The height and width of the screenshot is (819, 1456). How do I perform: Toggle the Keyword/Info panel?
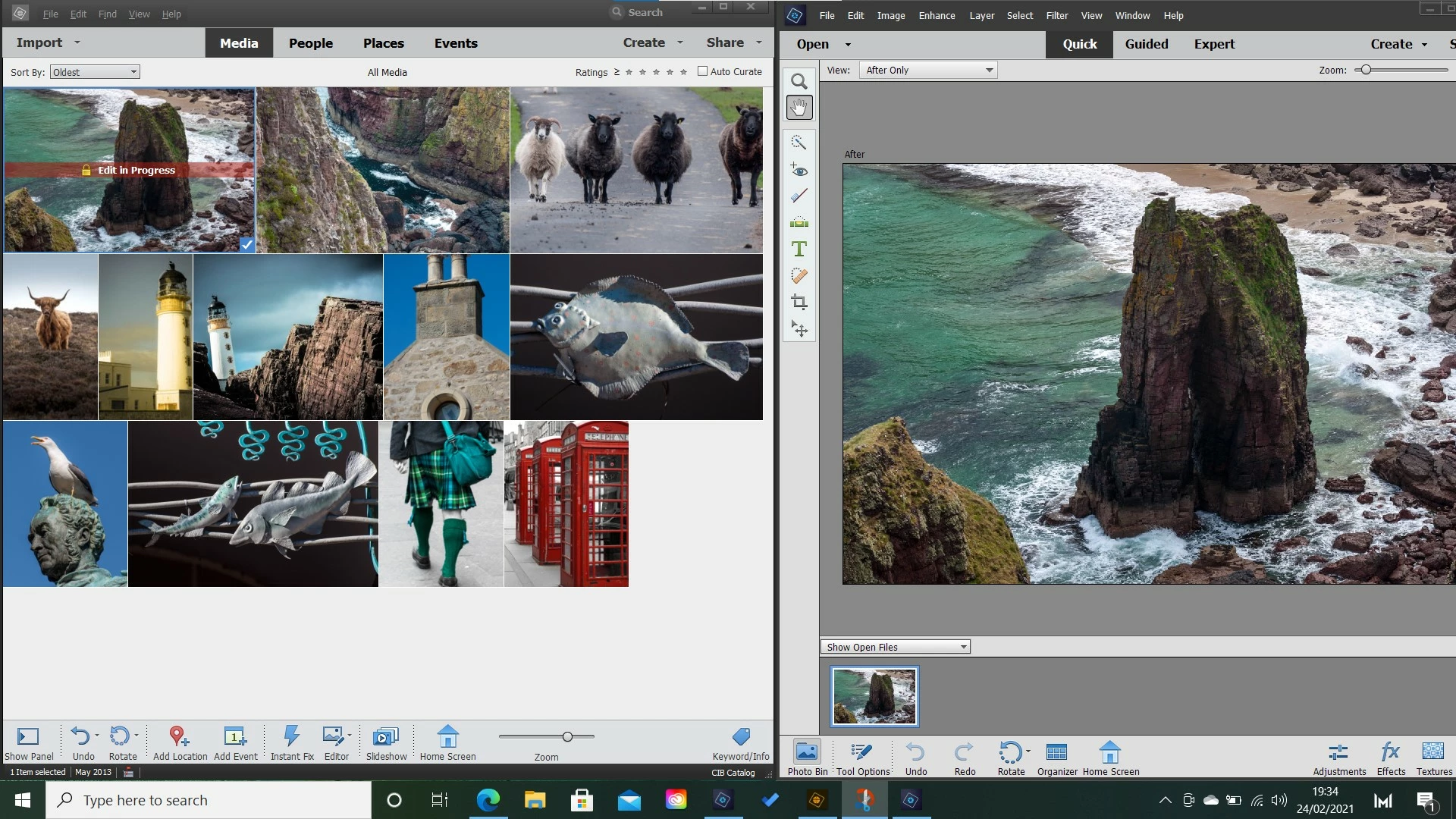click(741, 736)
